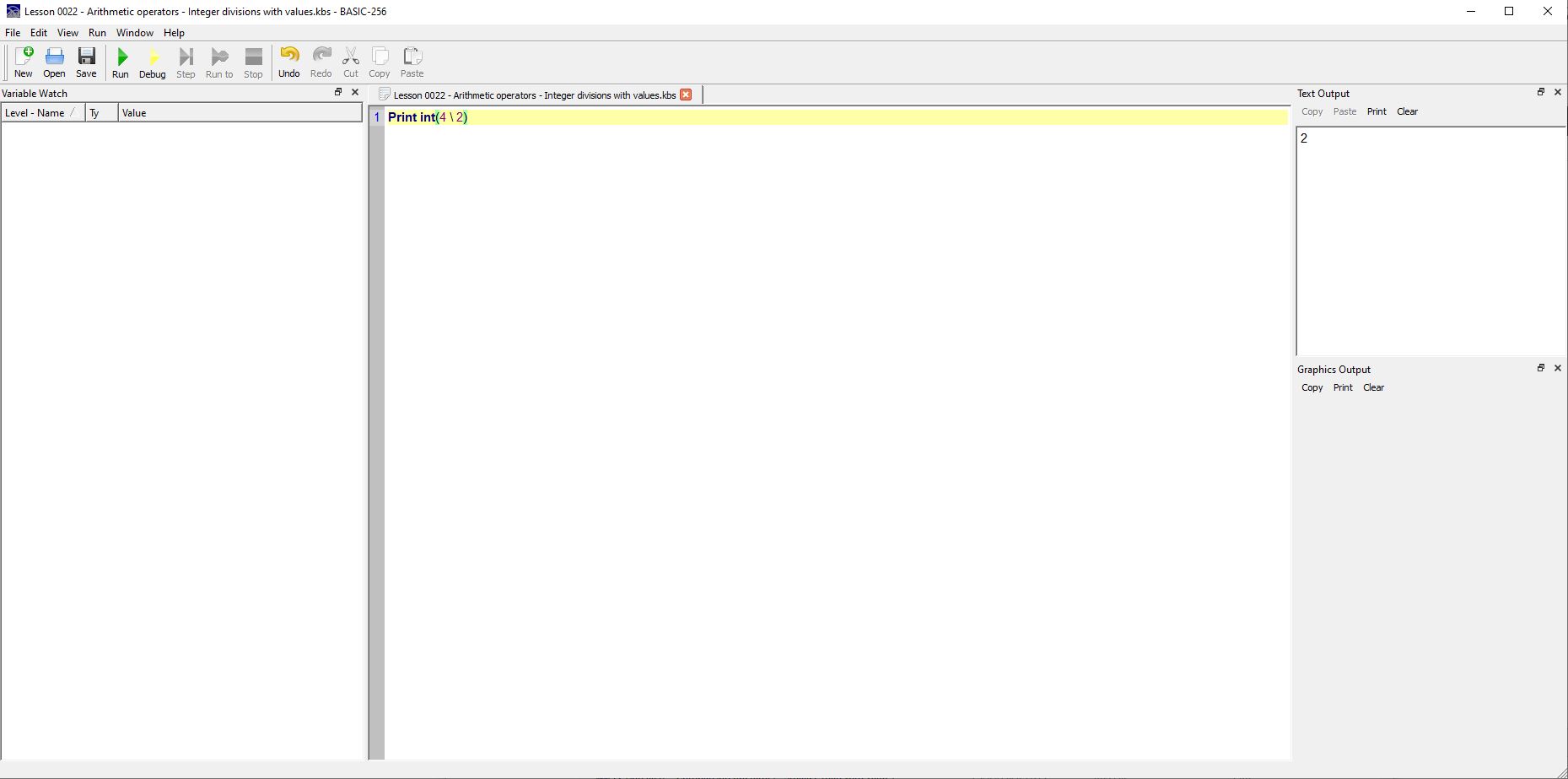Run the program with green Run arrow
1568x779 pixels.
[121, 62]
